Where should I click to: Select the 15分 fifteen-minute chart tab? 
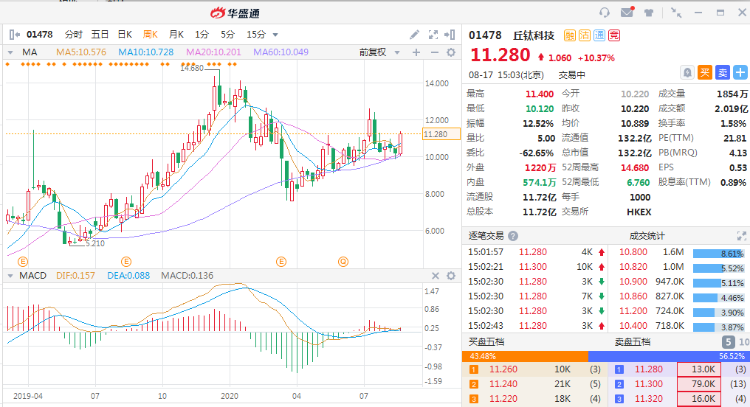click(256, 34)
